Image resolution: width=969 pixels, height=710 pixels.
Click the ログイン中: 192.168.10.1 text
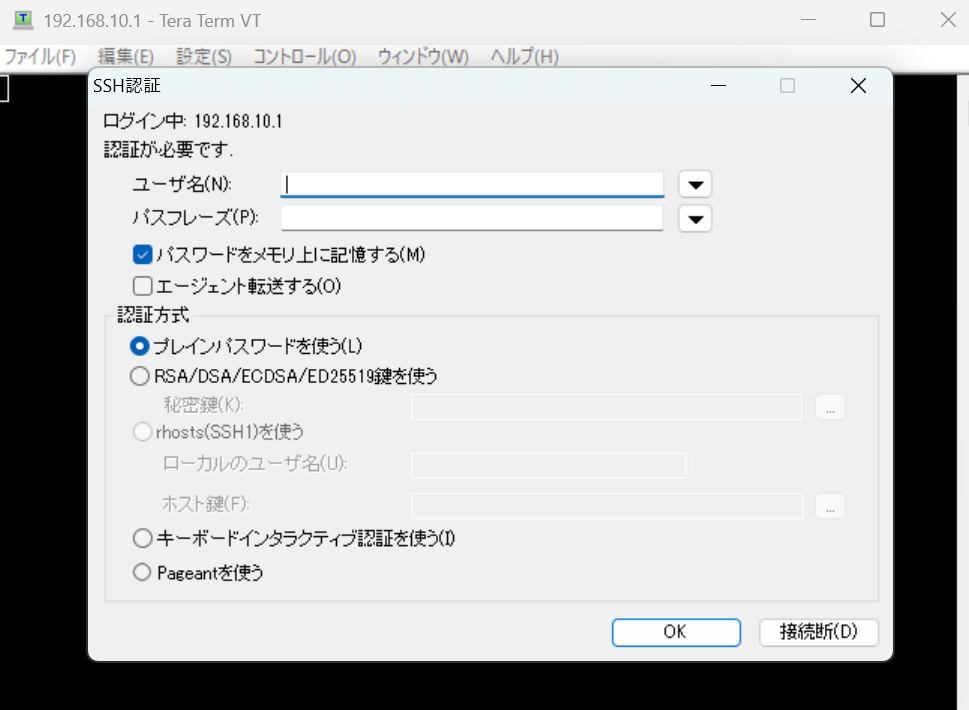pos(192,121)
